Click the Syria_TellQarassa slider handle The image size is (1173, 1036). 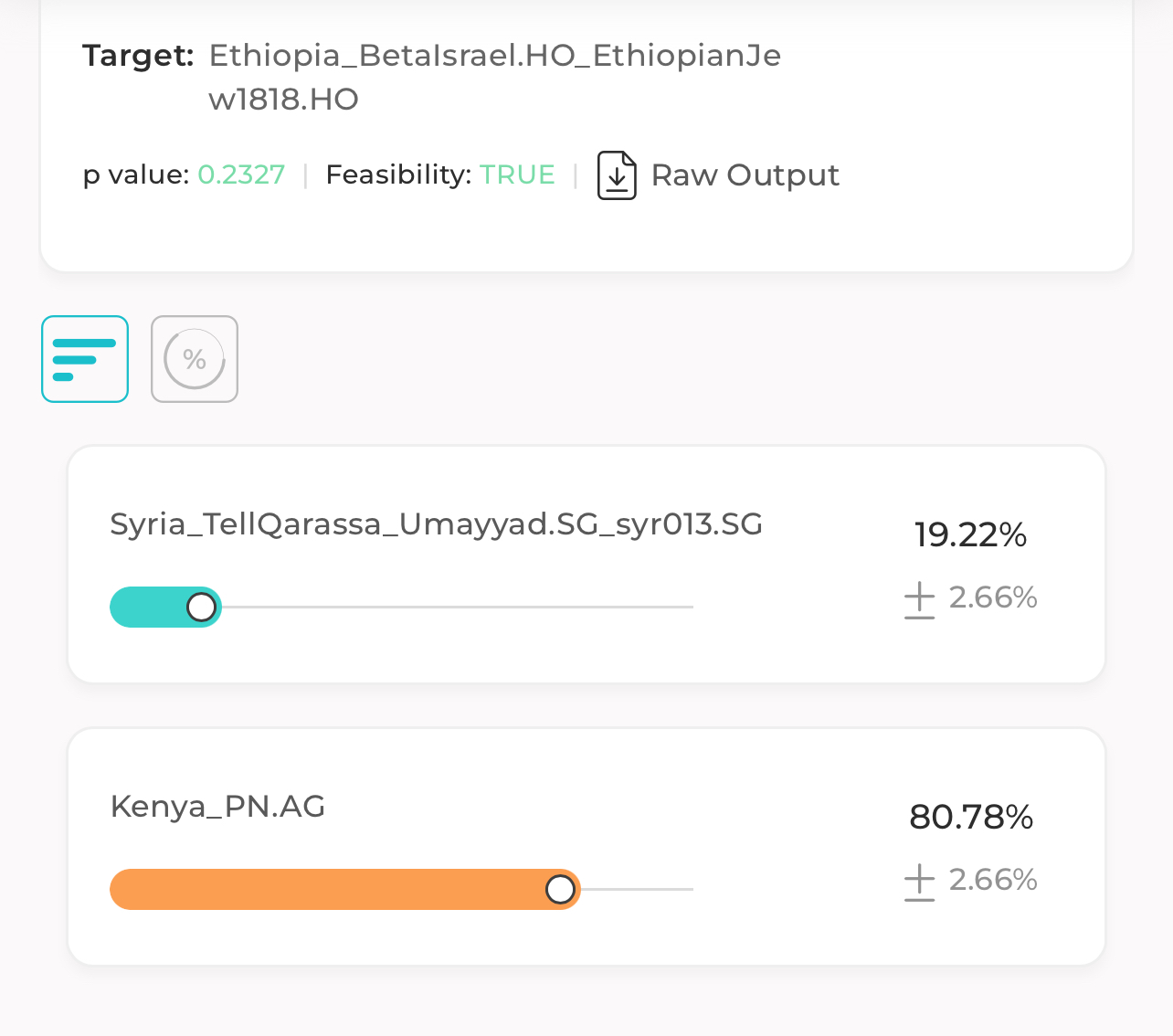[202, 607]
